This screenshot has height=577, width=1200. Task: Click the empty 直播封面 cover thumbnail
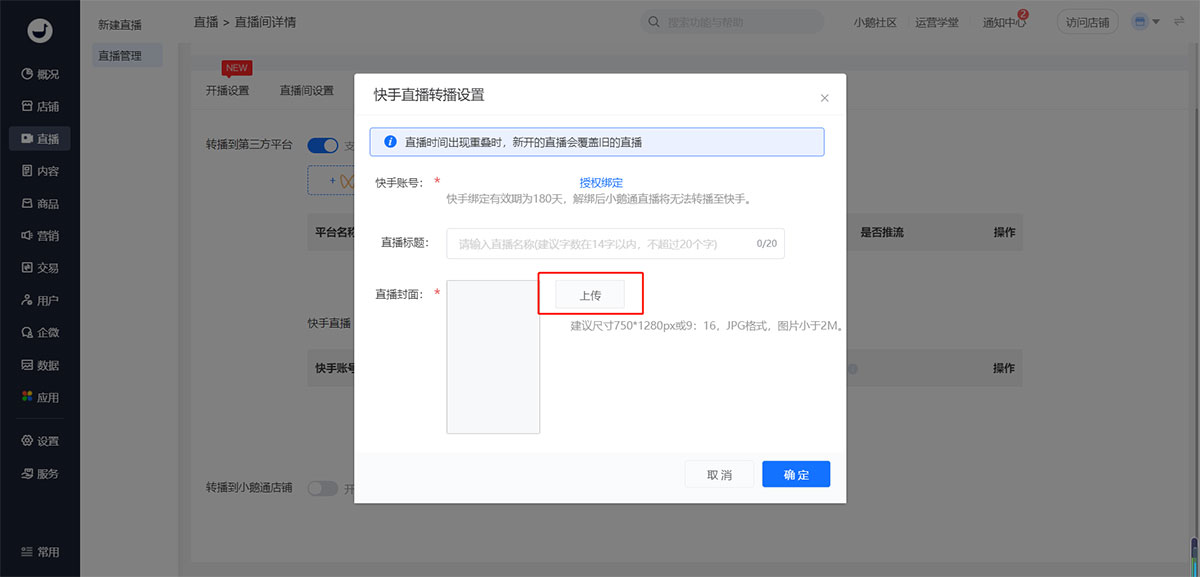tap(493, 357)
